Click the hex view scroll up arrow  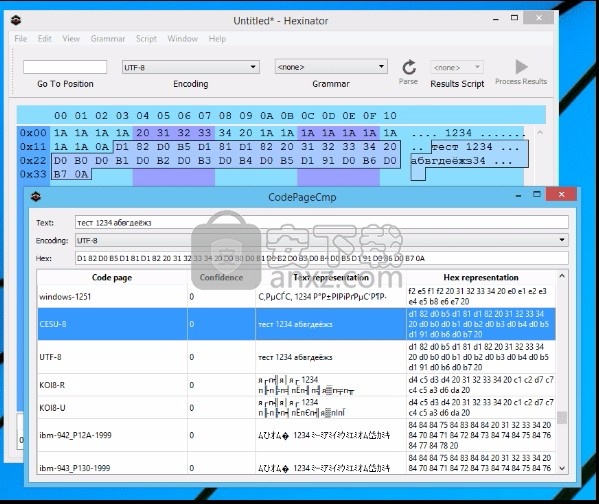point(540,133)
